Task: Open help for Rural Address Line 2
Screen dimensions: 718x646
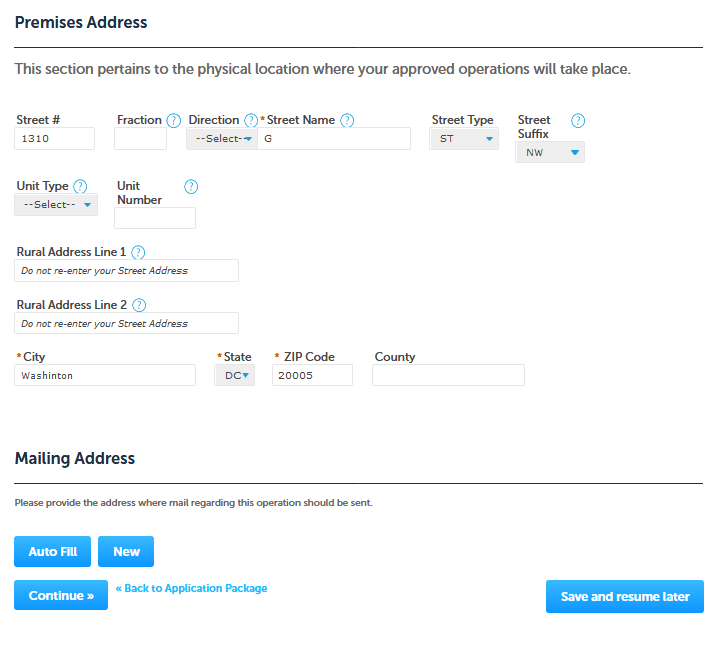Action: tap(139, 305)
